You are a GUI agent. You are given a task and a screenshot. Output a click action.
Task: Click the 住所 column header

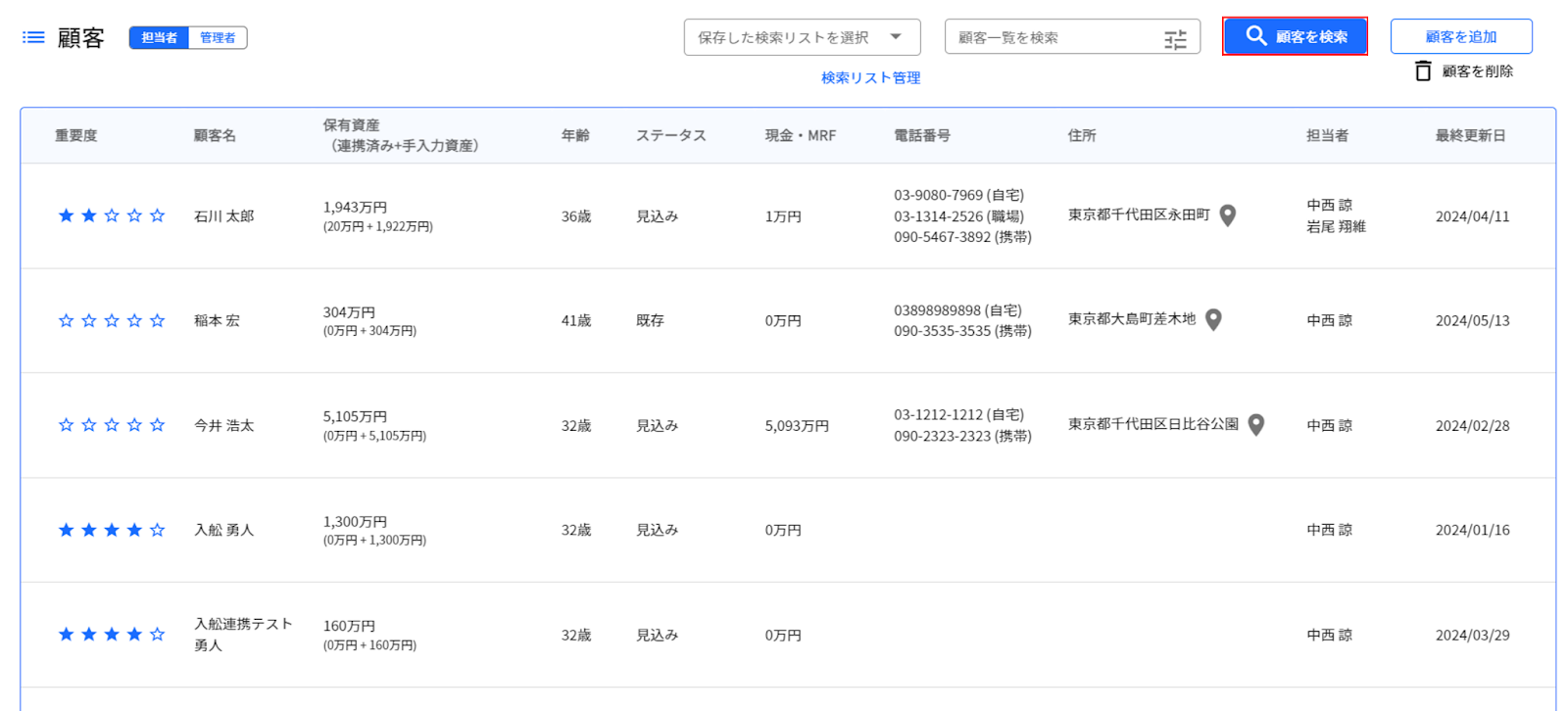(x=1082, y=135)
